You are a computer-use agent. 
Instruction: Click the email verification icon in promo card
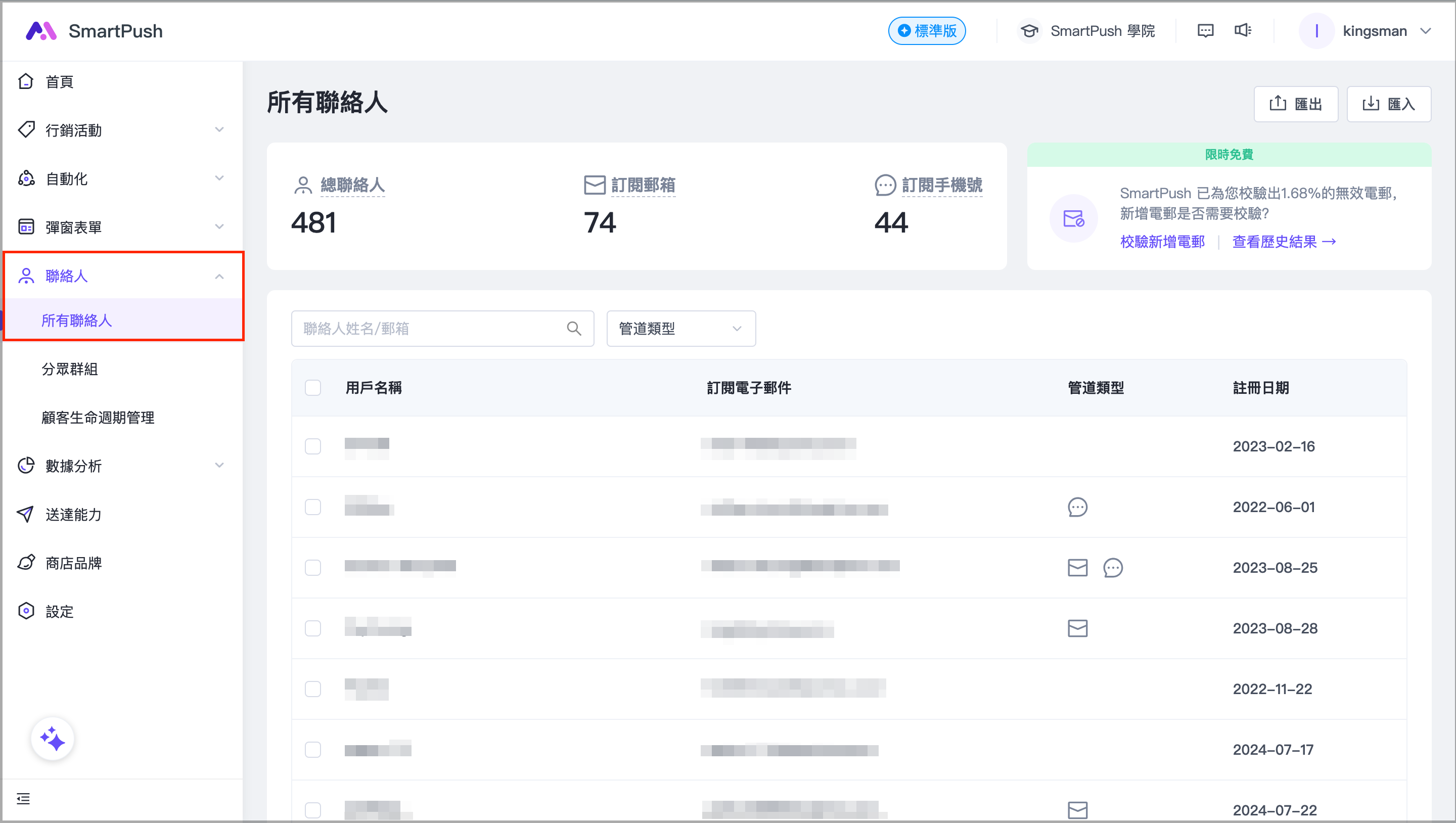coord(1073,218)
